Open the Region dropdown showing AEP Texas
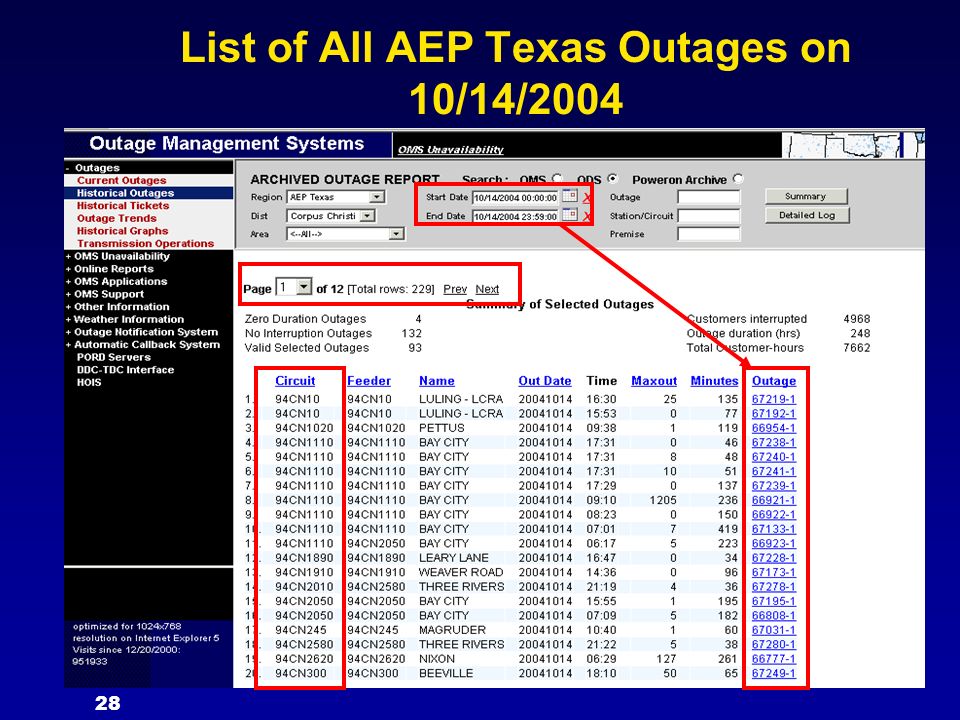This screenshot has height=720, width=960. pyautogui.click(x=336, y=197)
